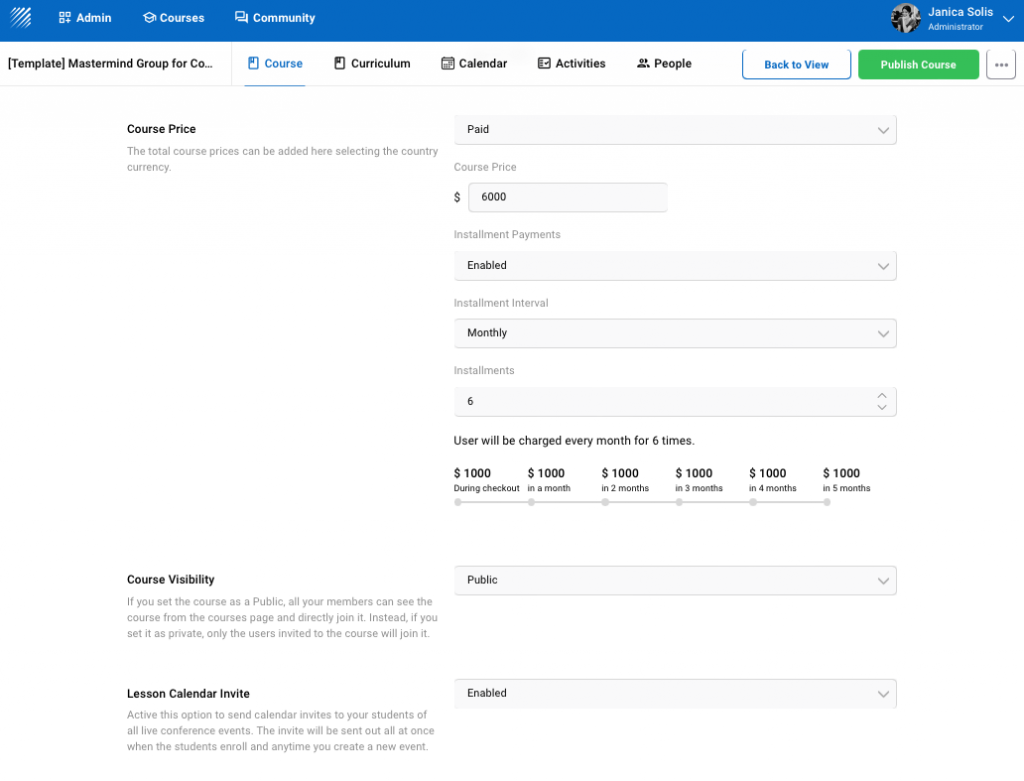This screenshot has width=1024, height=781.
Task: Click the Admin dashboard grid icon
Action: click(65, 18)
